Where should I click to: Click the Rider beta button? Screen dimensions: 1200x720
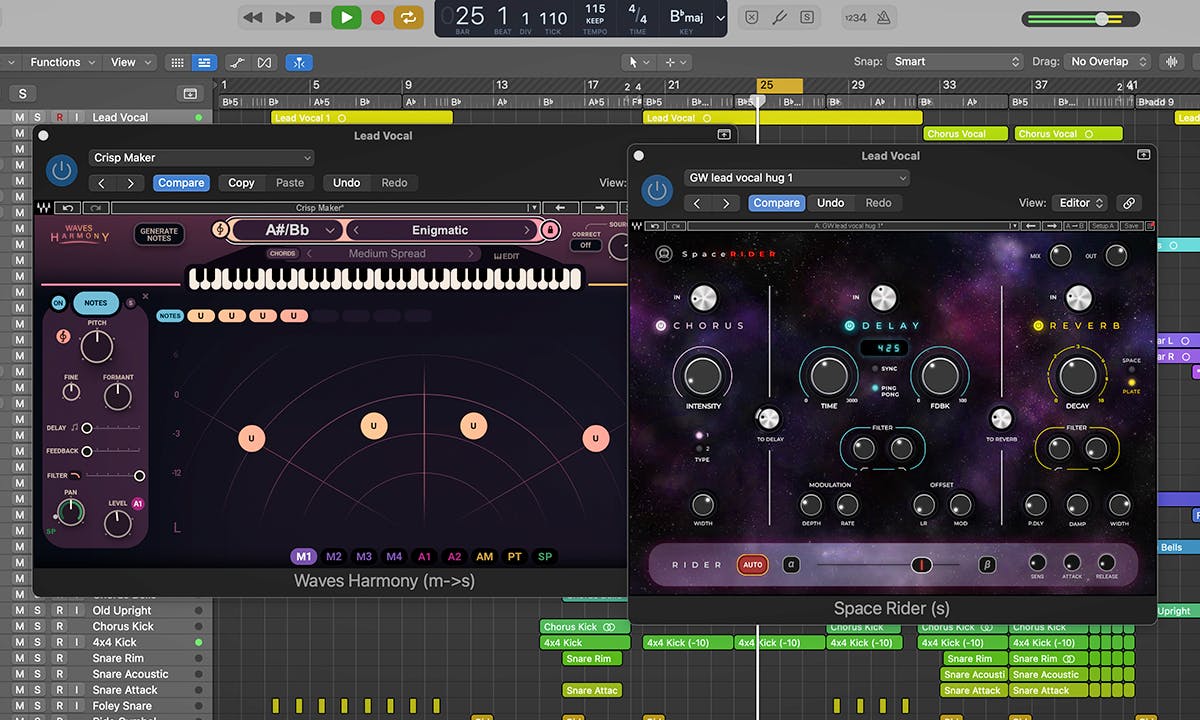pyautogui.click(x=987, y=565)
